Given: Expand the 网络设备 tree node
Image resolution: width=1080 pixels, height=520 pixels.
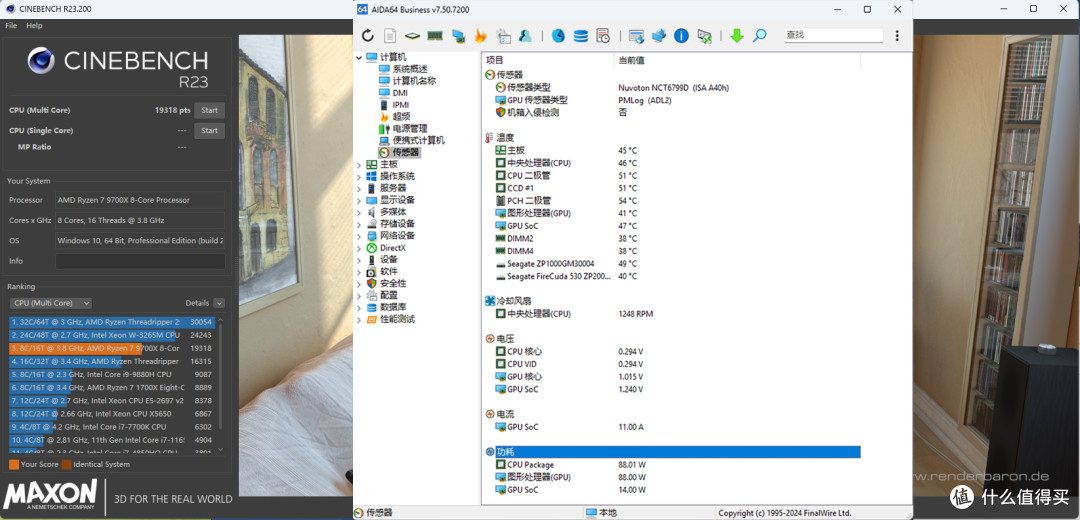Looking at the screenshot, I should point(359,236).
